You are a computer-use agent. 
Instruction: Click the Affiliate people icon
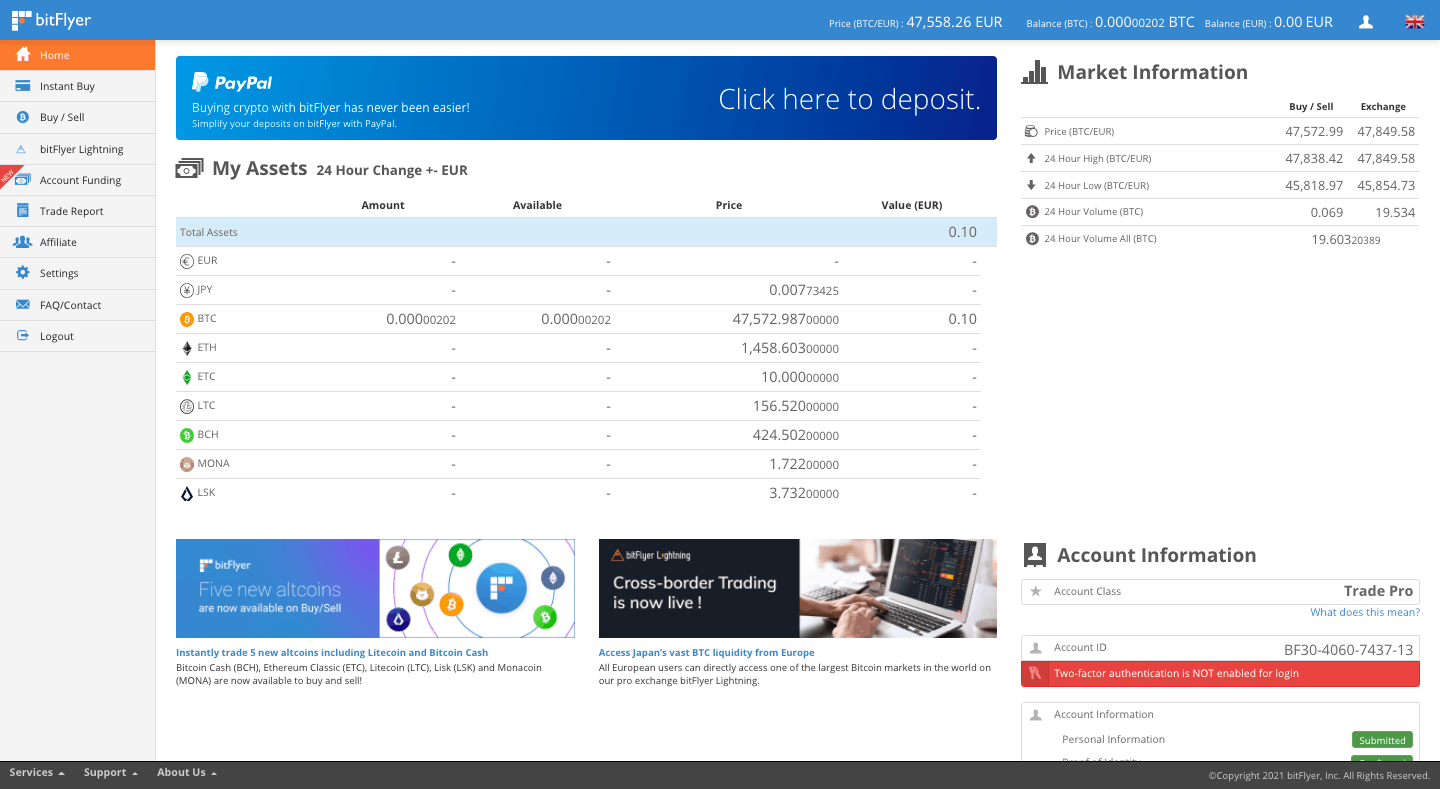click(x=22, y=242)
